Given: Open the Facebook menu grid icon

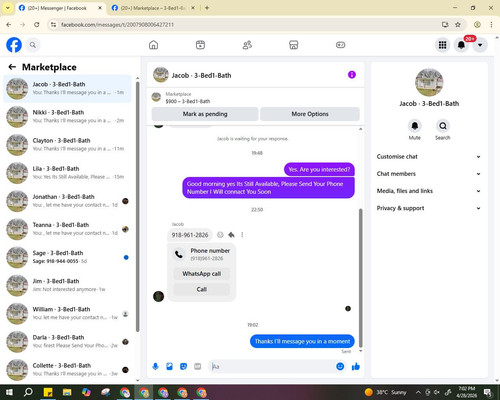Looking at the screenshot, I should 442,45.
